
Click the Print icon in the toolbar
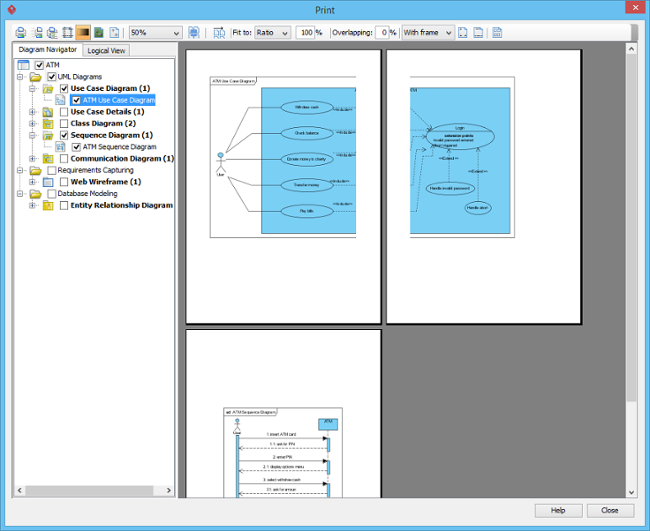click(x=20, y=32)
